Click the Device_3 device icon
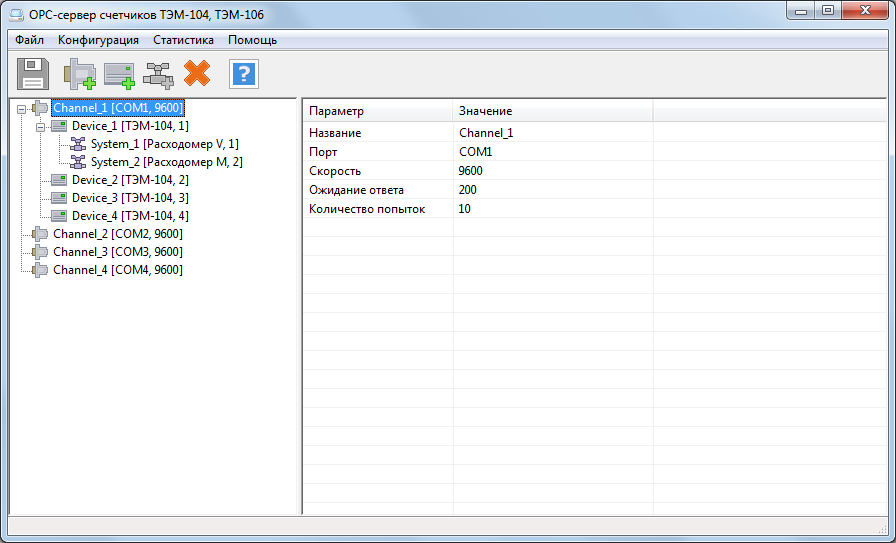Image resolution: width=896 pixels, height=543 pixels. click(x=59, y=198)
